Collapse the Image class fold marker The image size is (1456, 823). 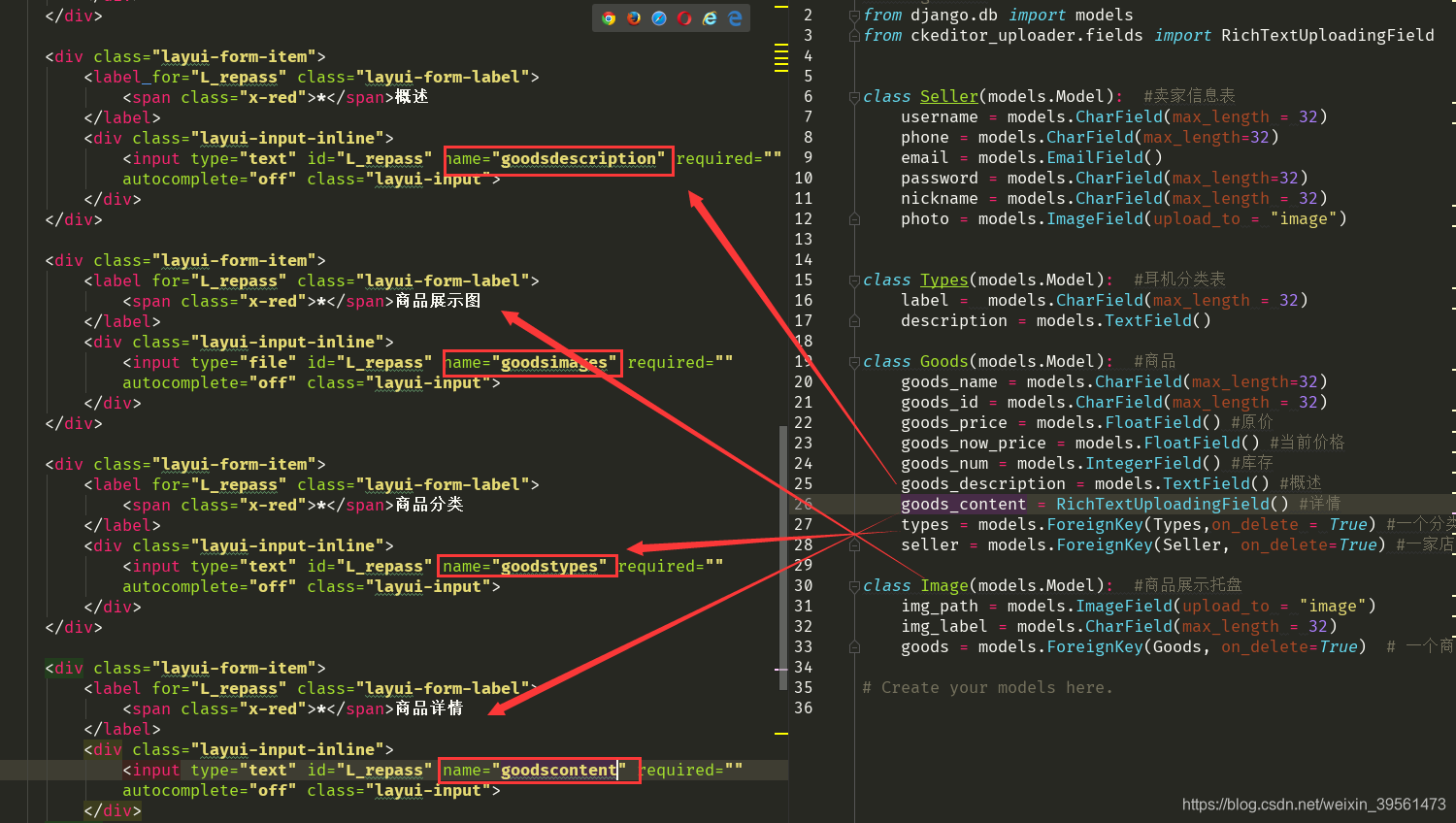click(854, 586)
